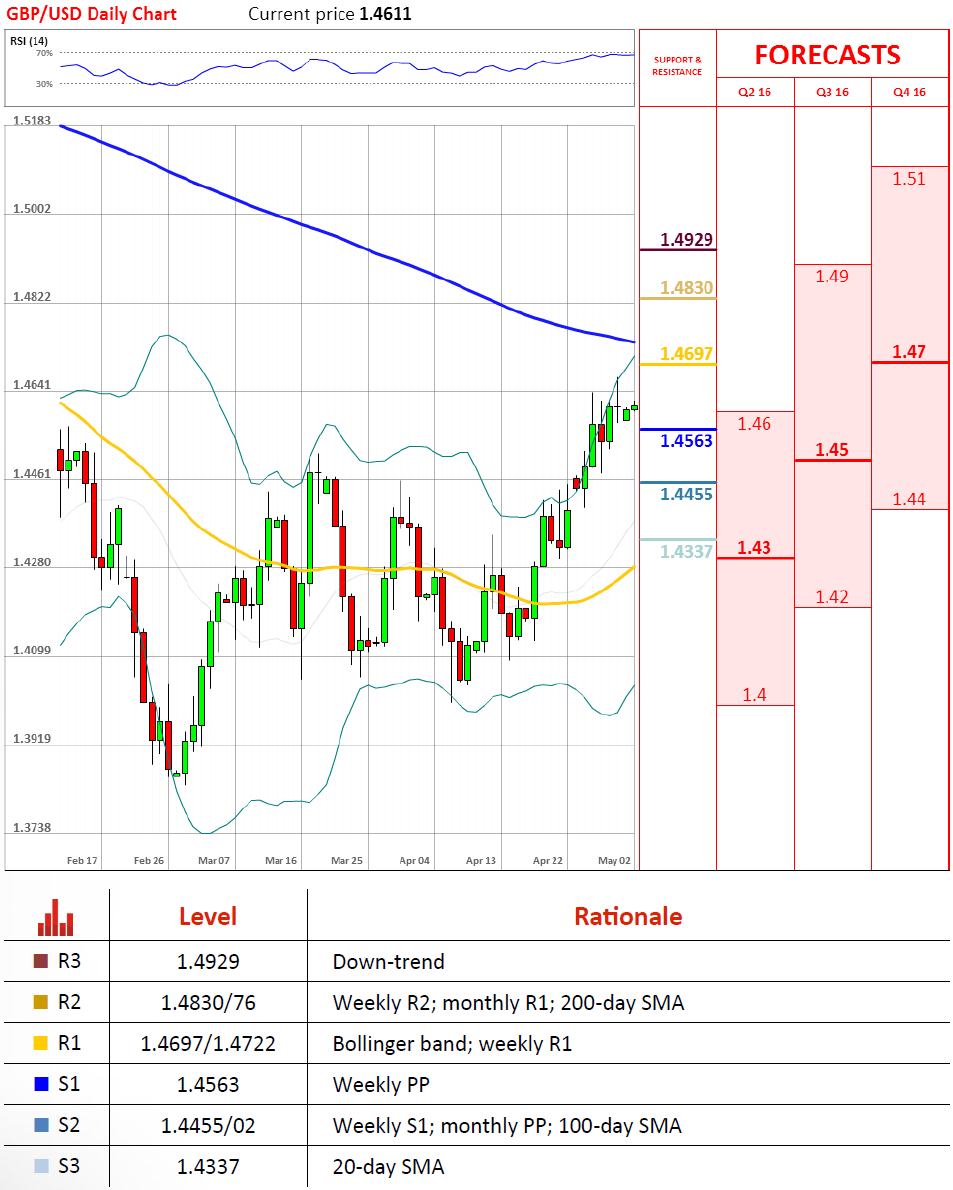953x1190 pixels.
Task: Click the FORECASTS heading
Action: 828,55
